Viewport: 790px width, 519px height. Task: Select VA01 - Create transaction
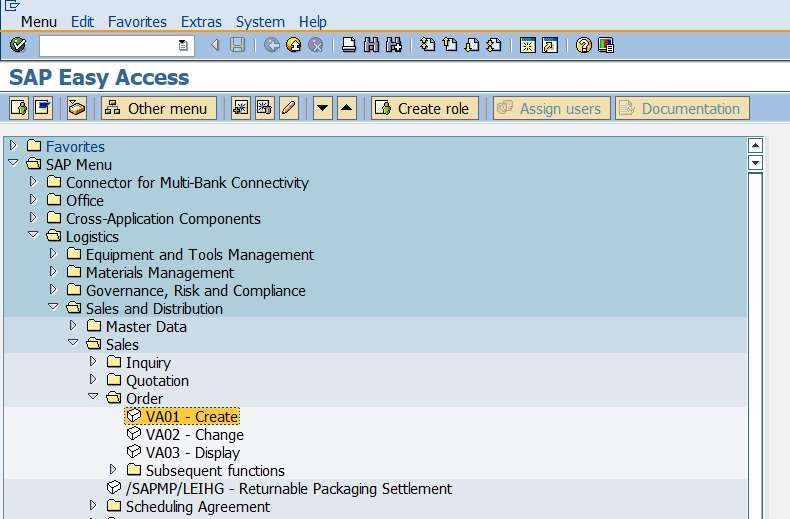point(182,416)
